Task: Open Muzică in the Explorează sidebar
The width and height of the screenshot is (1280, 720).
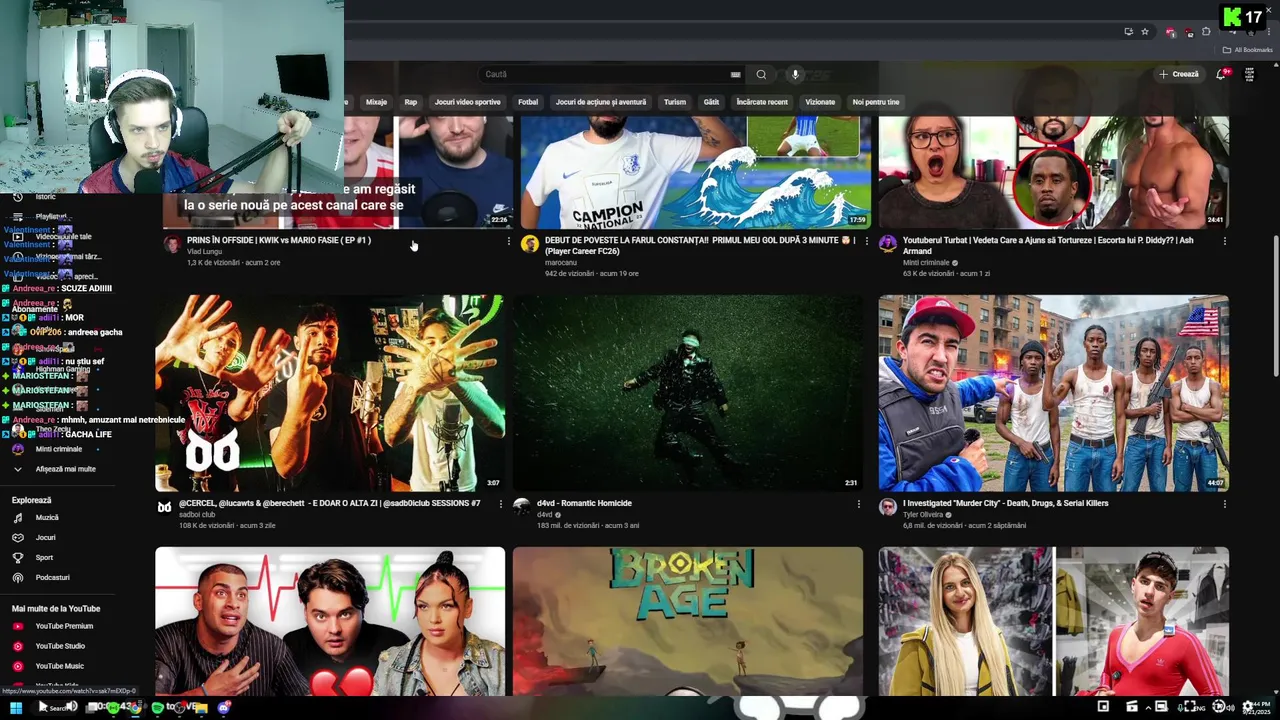Action: [47, 518]
